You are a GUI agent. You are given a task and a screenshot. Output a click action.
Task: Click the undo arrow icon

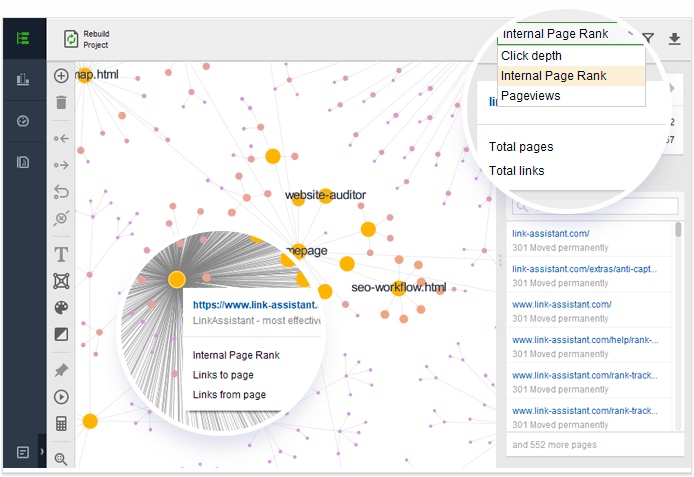pyautogui.click(x=61, y=192)
